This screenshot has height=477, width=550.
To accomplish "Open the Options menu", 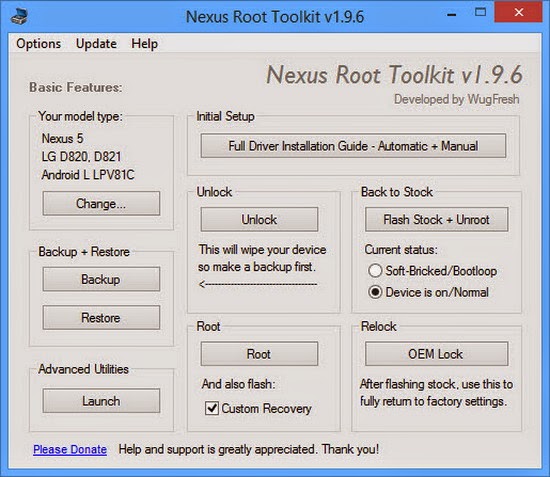I will click(39, 44).
